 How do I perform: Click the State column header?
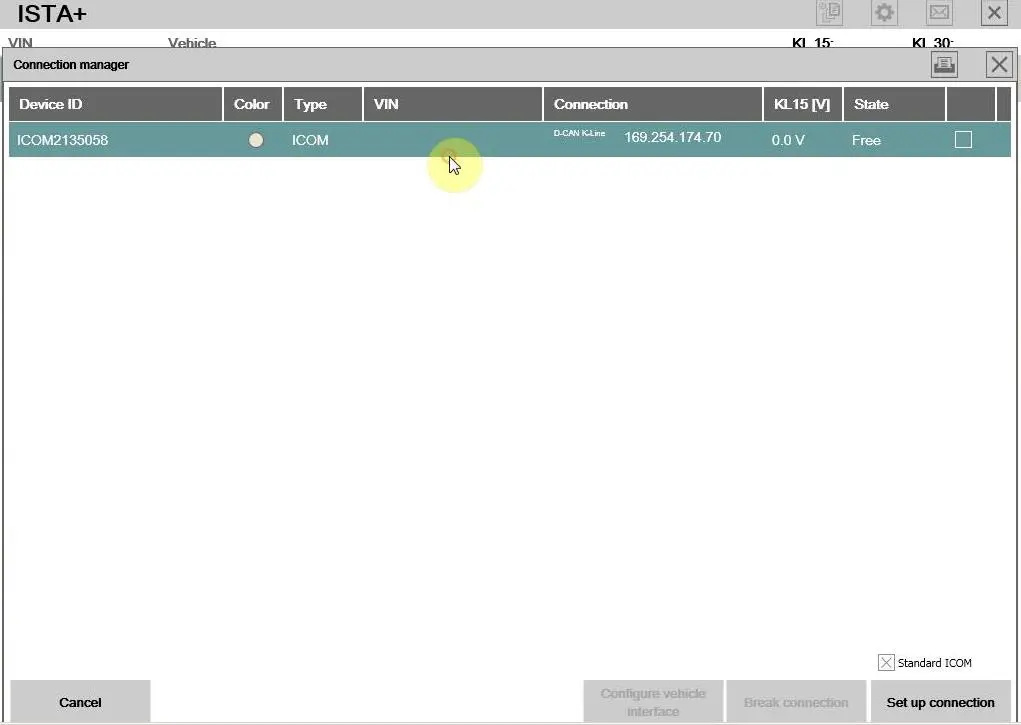[894, 104]
